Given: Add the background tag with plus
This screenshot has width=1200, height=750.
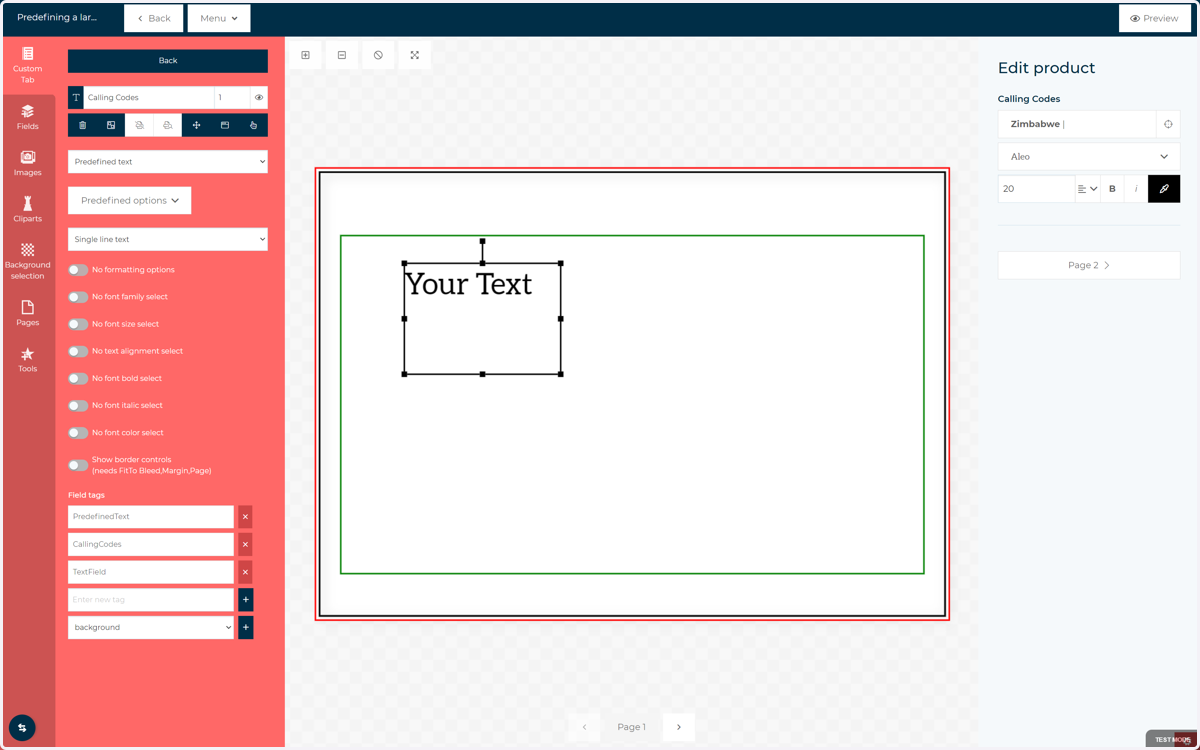Looking at the screenshot, I should tap(245, 627).
